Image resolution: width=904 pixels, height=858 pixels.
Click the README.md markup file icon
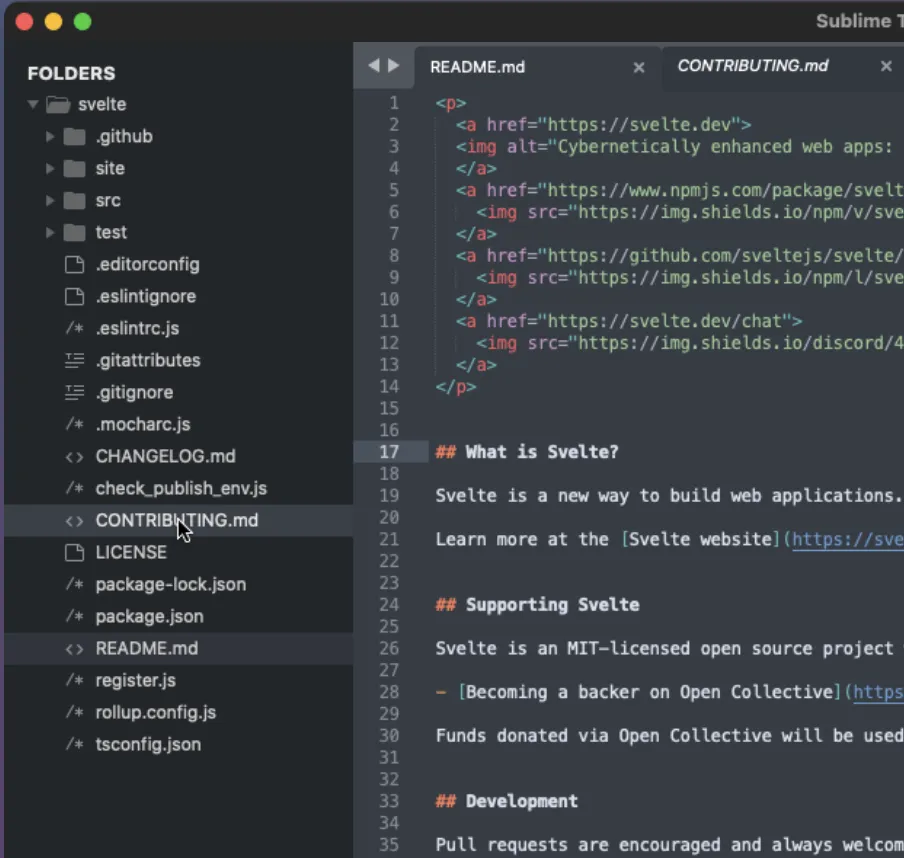(74, 649)
